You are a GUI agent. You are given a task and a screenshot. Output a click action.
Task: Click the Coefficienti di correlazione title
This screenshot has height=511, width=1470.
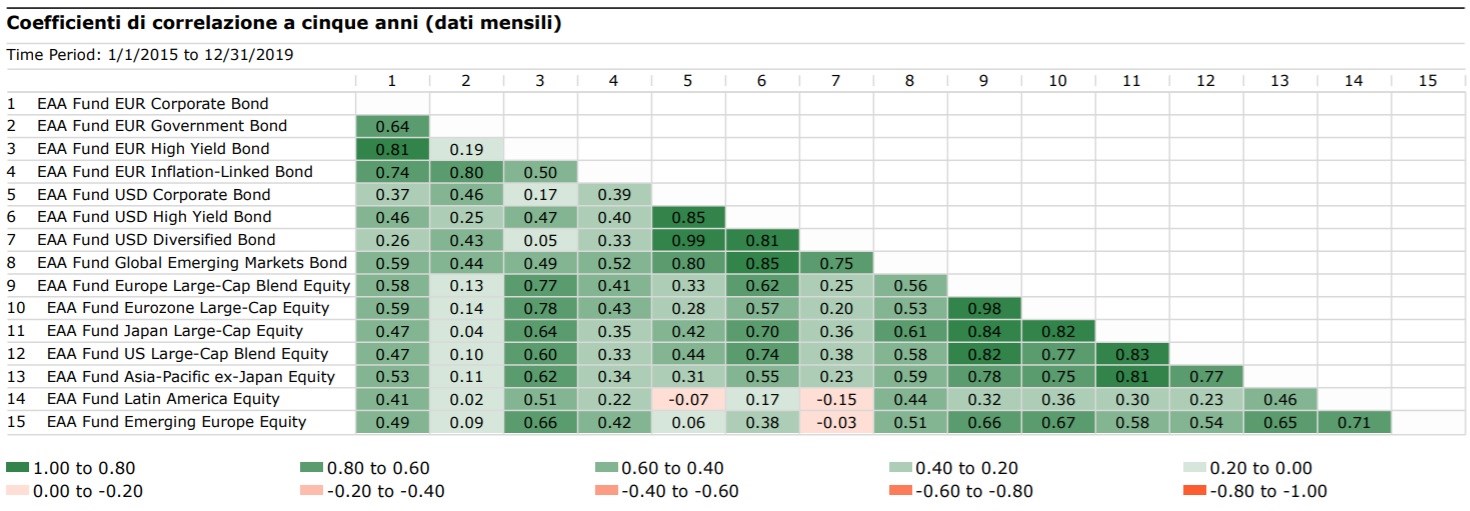[x=284, y=23]
